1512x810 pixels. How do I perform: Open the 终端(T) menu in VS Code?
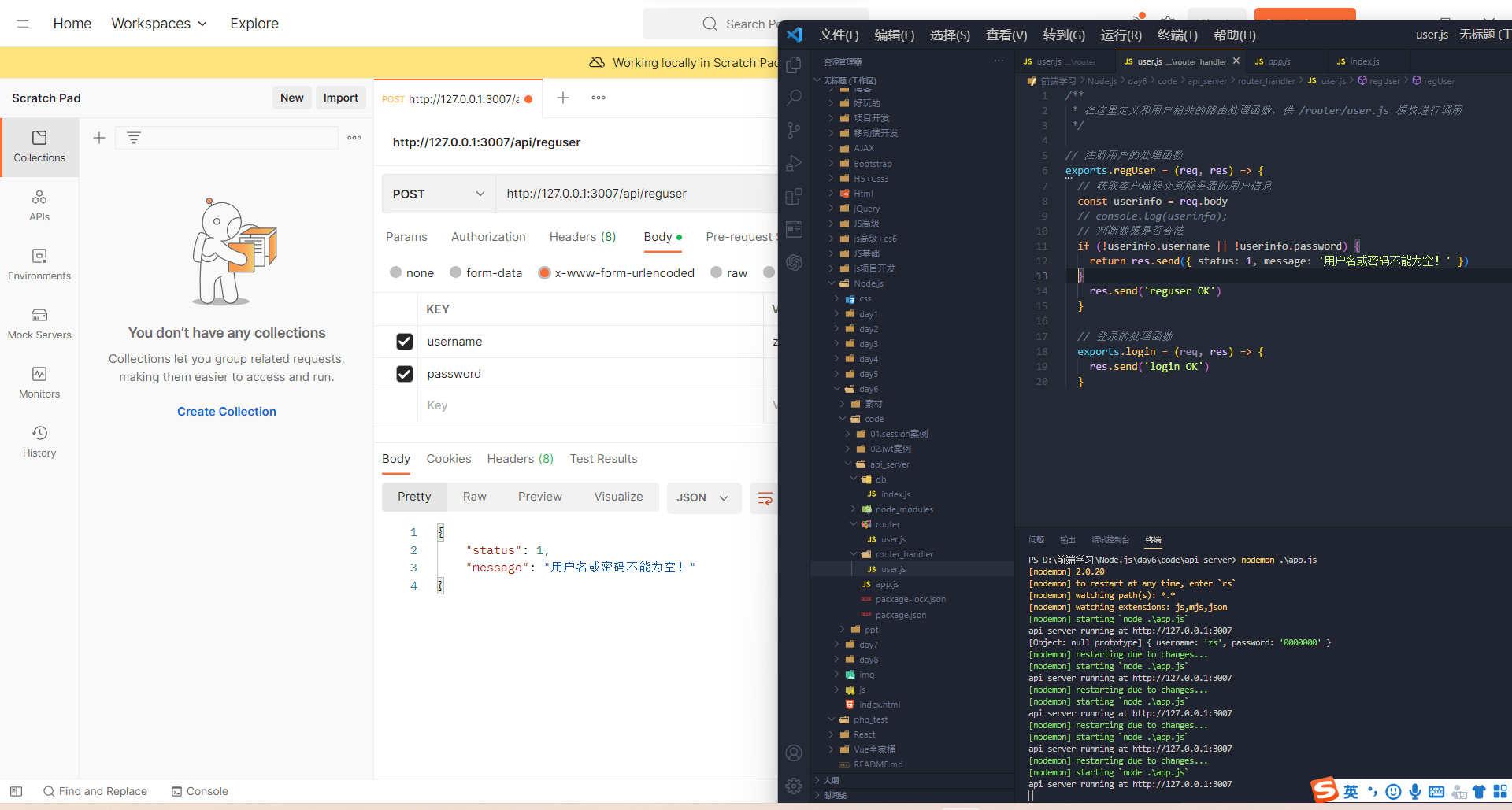[1177, 35]
